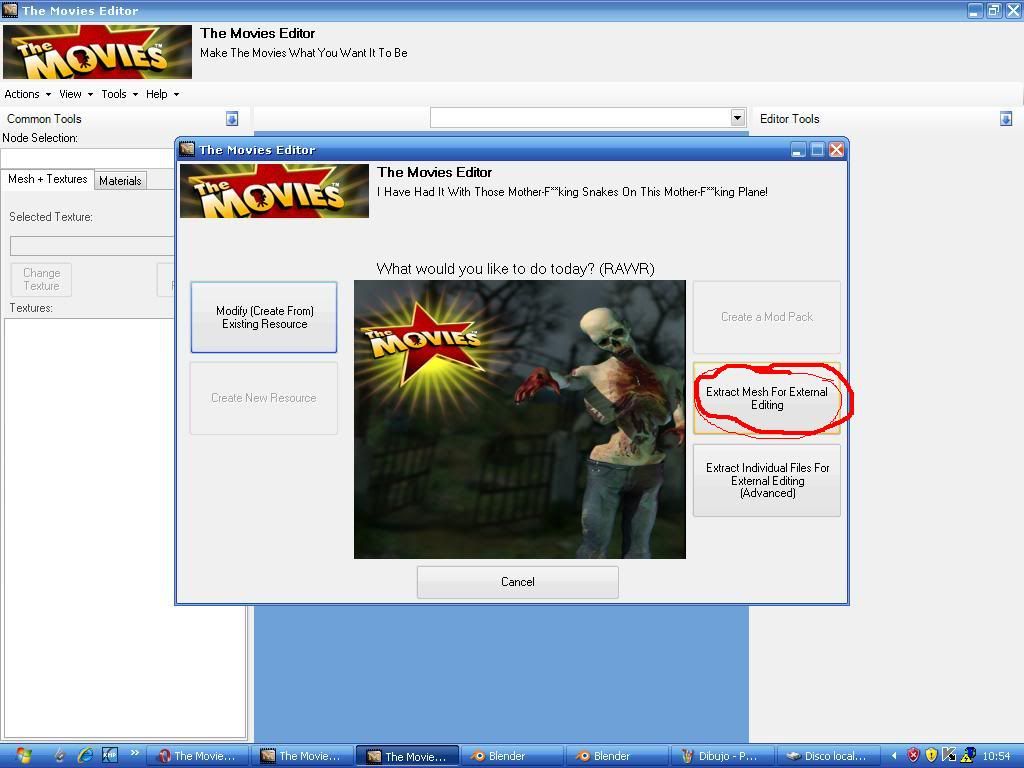Click the Change Texture button
This screenshot has height=768, width=1024.
point(41,280)
